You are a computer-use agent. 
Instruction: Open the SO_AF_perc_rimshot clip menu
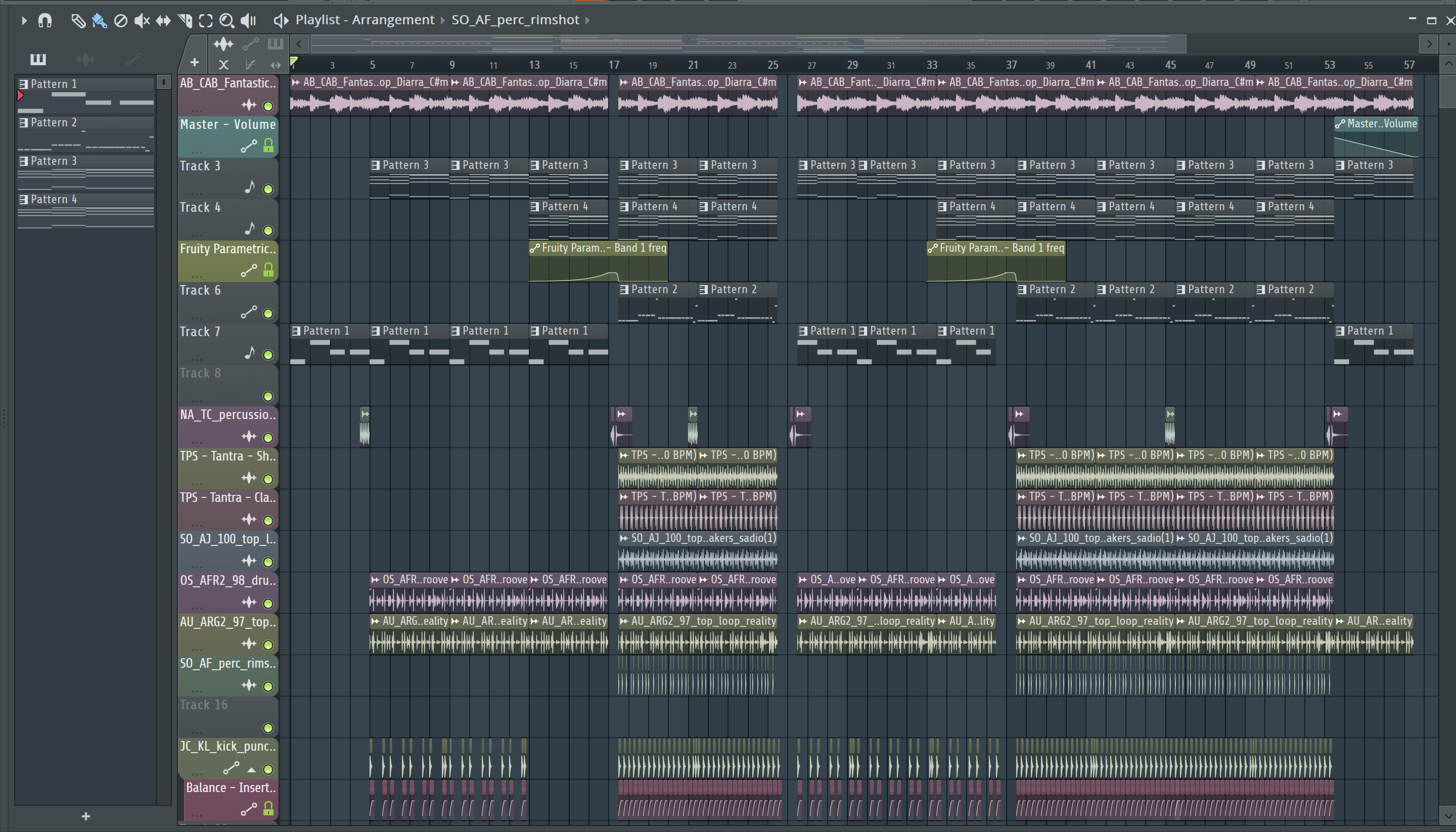pyautogui.click(x=515, y=20)
